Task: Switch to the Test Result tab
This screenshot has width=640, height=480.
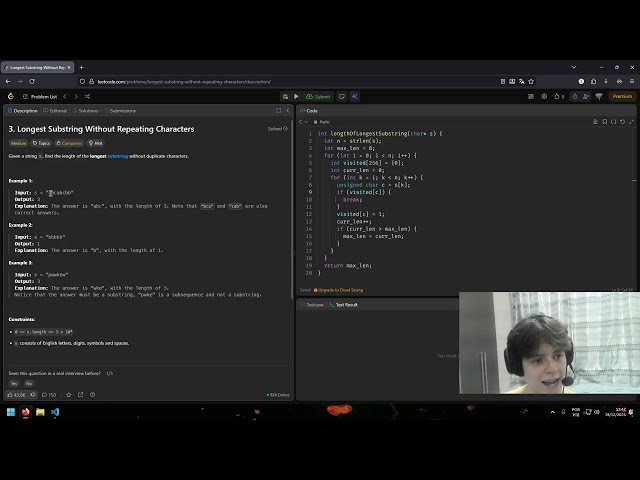Action: click(344, 305)
